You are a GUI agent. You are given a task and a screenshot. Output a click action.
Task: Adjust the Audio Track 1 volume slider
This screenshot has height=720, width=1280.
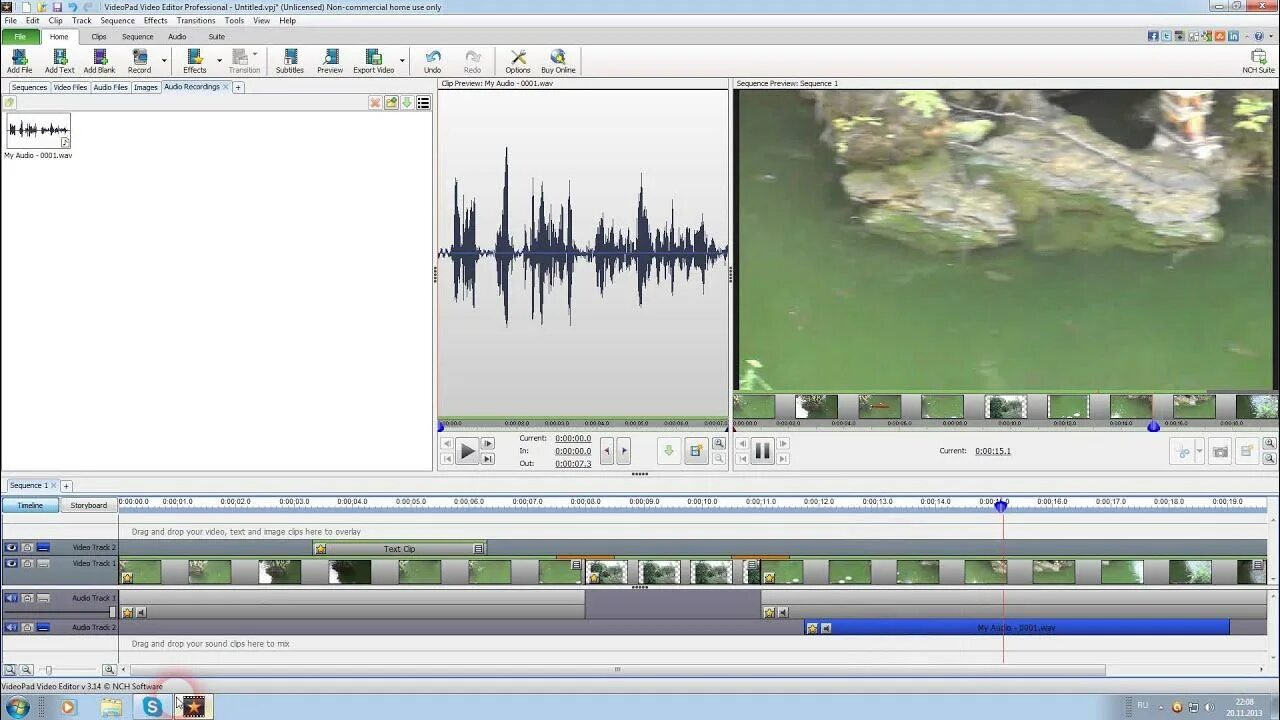(x=113, y=612)
